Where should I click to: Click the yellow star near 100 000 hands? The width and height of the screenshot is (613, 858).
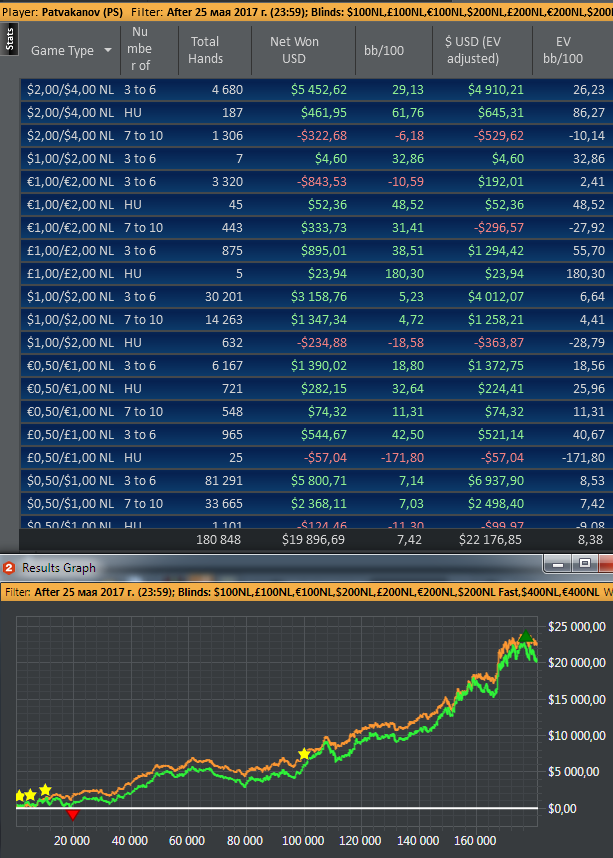(304, 755)
